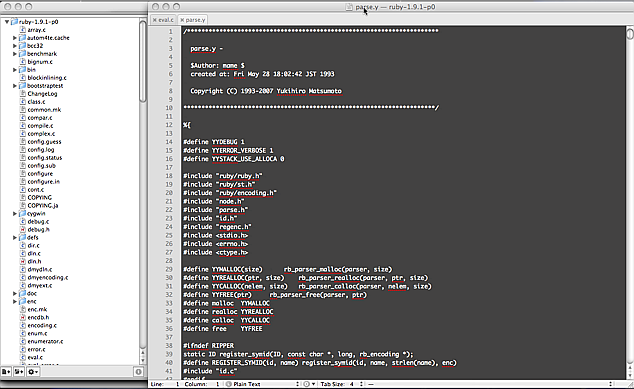Viewport: 634px width, 389px height.
Task: Click the configure file icon
Action: coord(23,173)
